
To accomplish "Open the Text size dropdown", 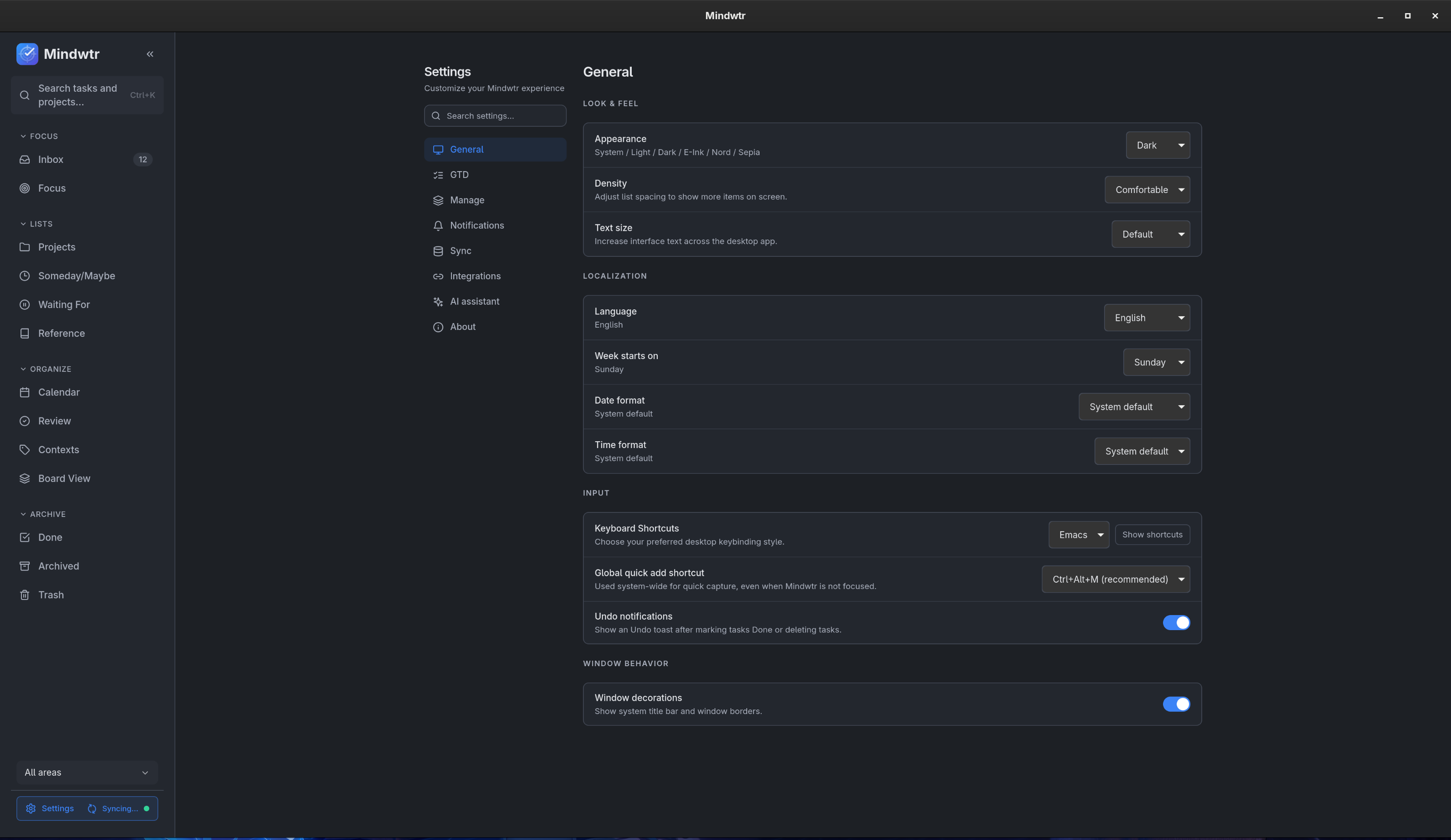I will click(1150, 235).
